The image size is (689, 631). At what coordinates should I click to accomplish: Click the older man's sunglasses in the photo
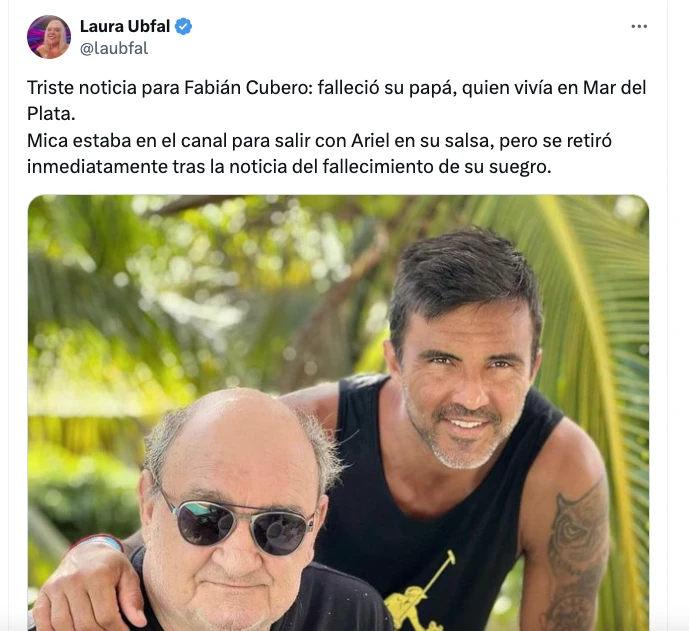click(236, 522)
